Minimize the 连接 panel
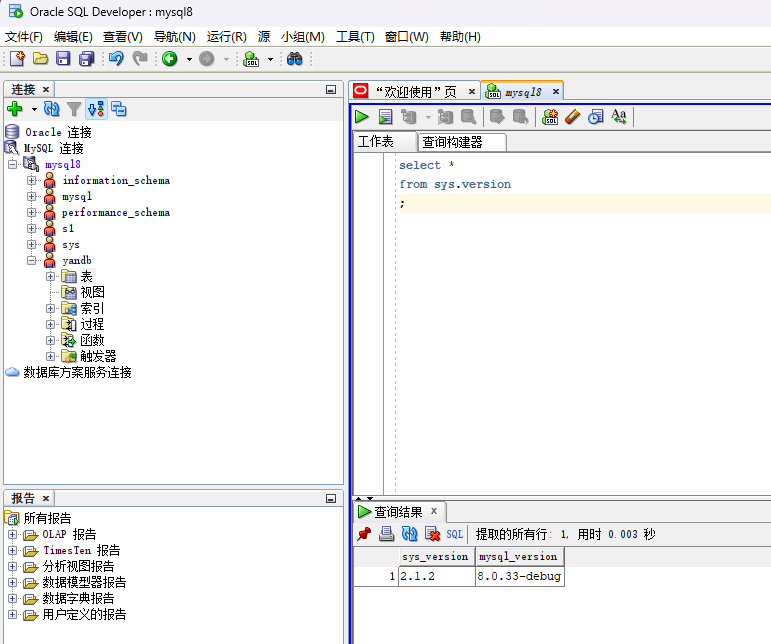 [331, 89]
